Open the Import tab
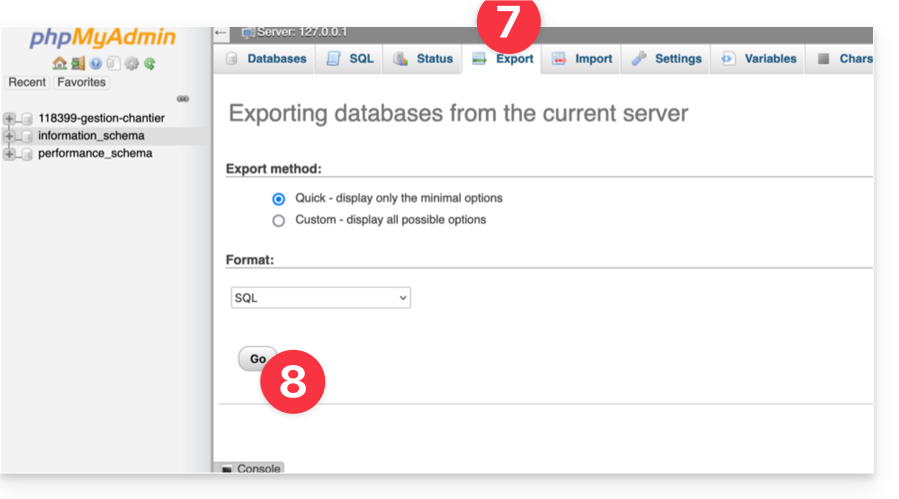 tap(582, 59)
